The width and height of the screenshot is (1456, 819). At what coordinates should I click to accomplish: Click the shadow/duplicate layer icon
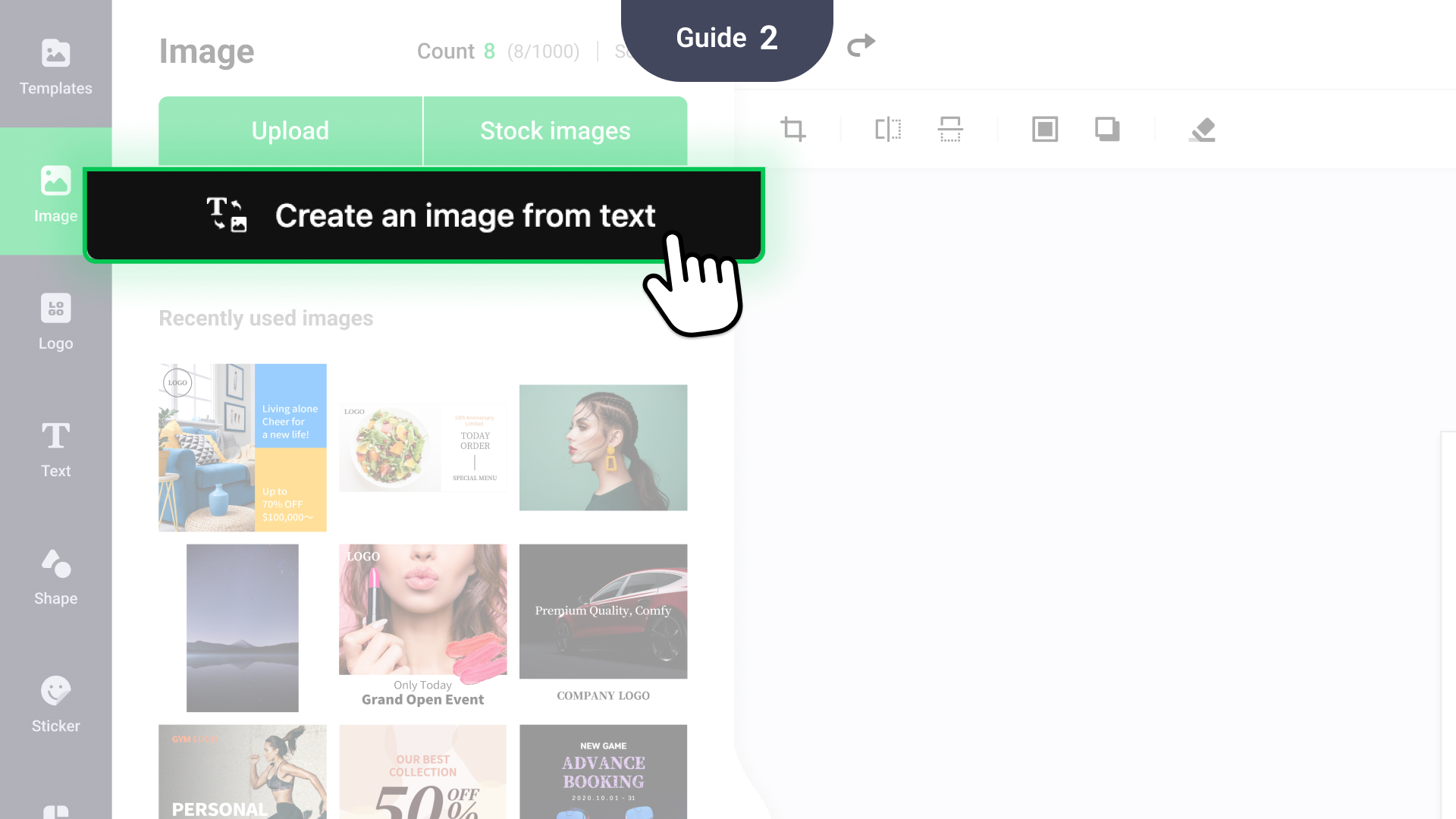click(x=1107, y=130)
